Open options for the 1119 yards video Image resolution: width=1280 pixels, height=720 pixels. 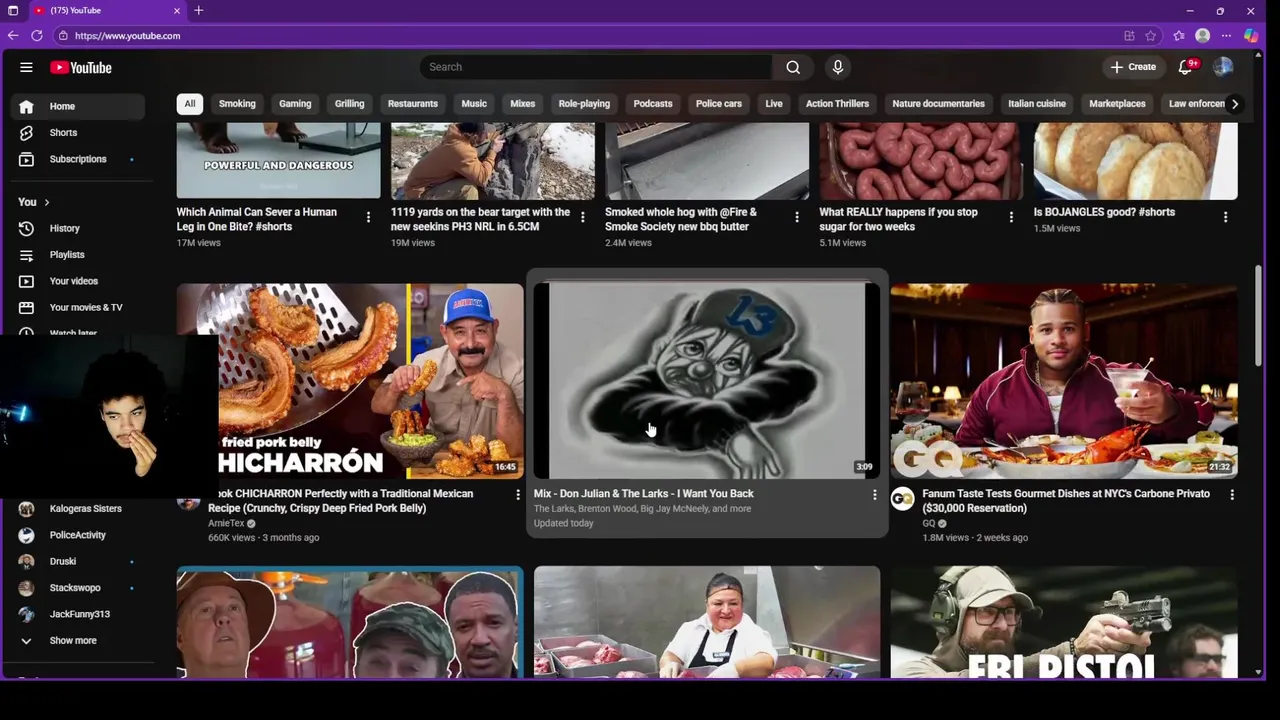pos(582,217)
